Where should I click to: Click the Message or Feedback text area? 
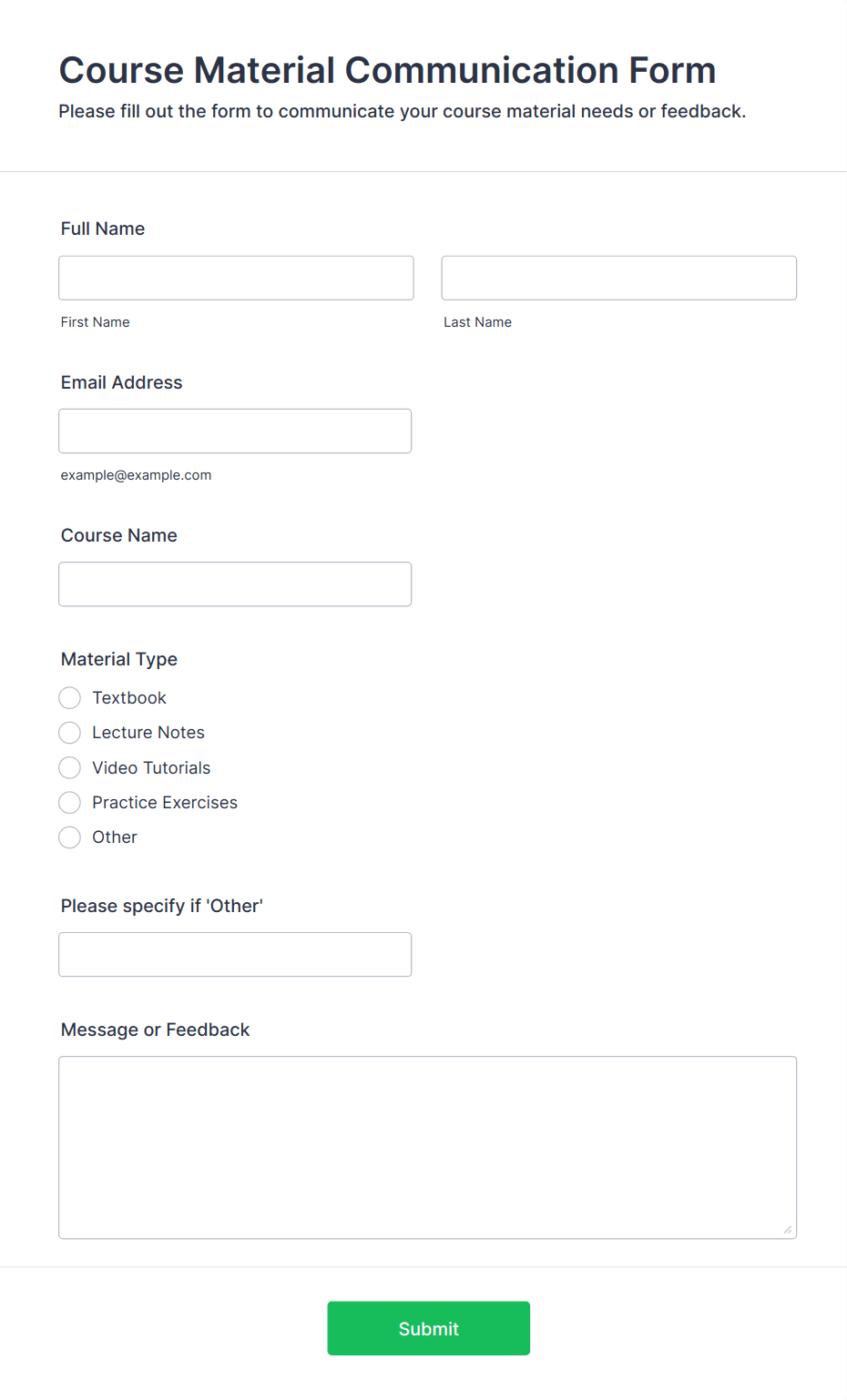[x=428, y=1148]
